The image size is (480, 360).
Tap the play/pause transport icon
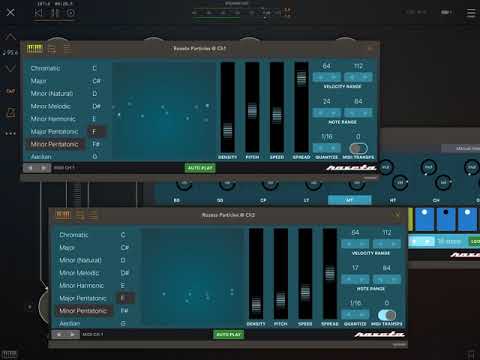(55, 13)
